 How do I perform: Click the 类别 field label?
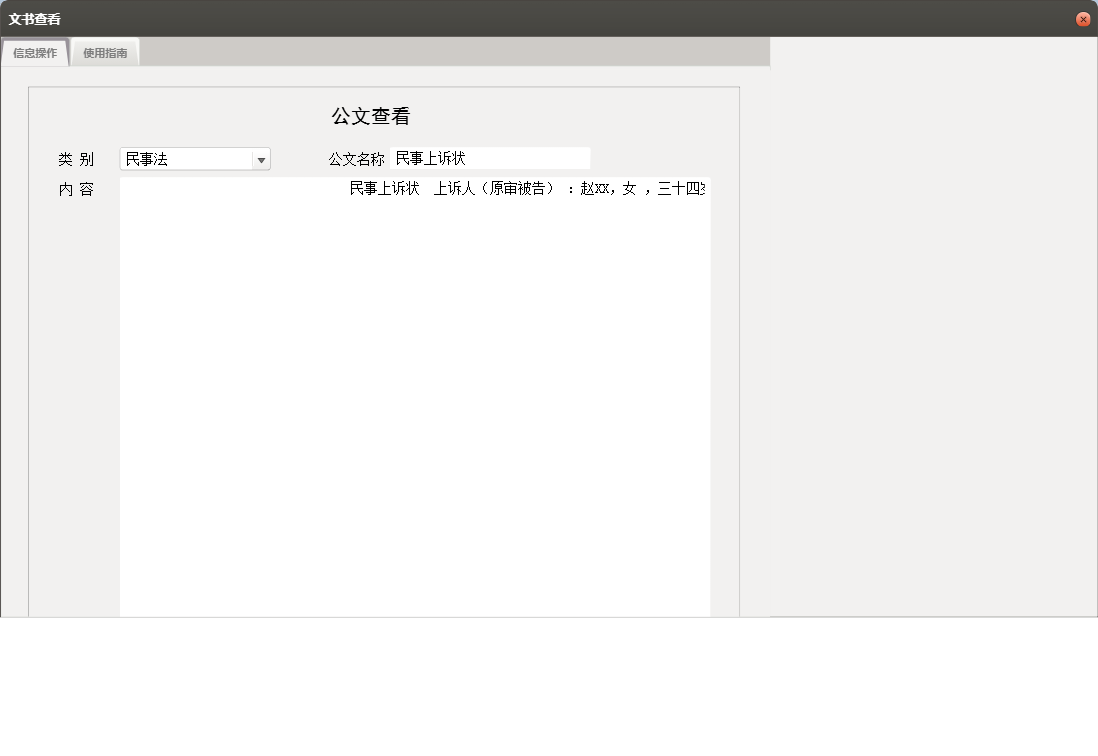(x=77, y=158)
